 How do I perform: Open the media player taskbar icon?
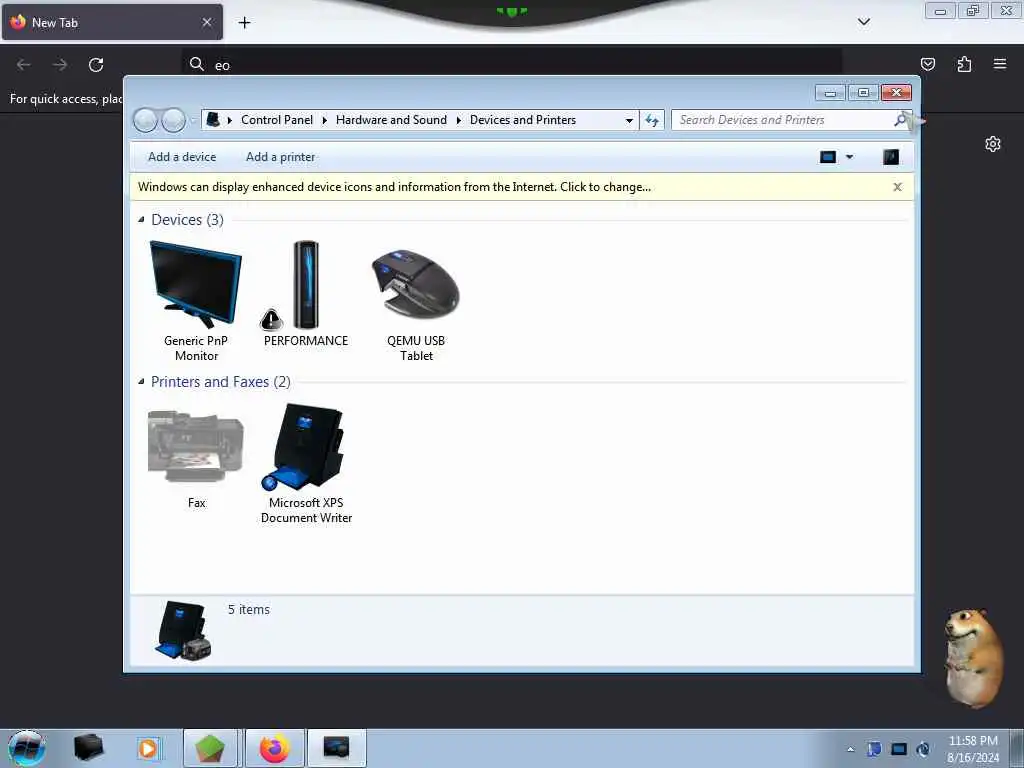[148, 748]
